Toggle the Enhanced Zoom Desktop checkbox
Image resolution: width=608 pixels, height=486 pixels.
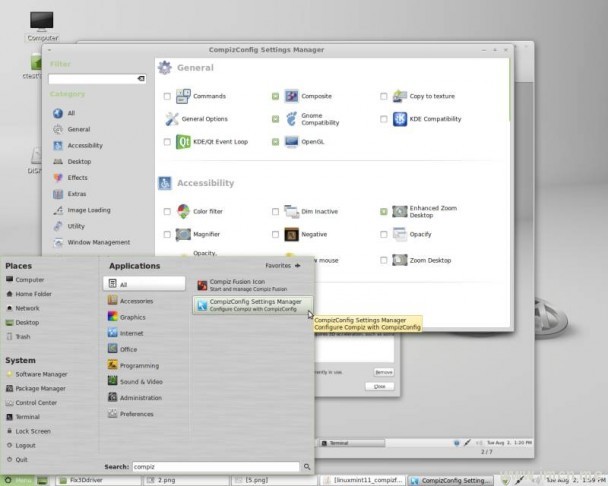tap(383, 212)
